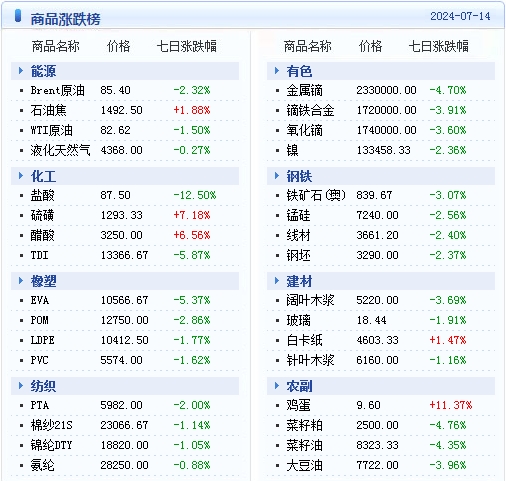Open the 建材 category heading

[x=299, y=281]
